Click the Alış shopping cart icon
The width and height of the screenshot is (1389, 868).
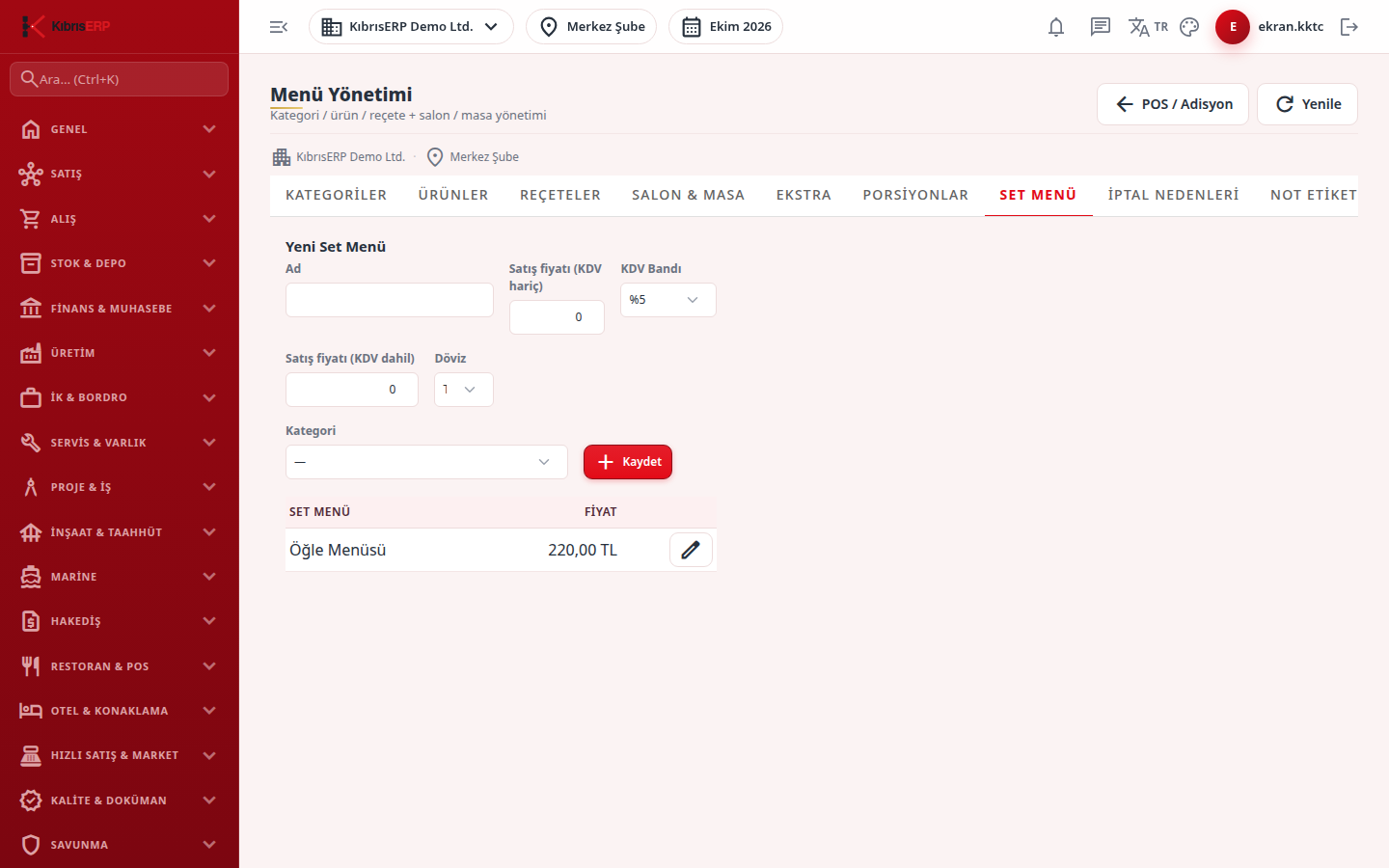tap(31, 219)
